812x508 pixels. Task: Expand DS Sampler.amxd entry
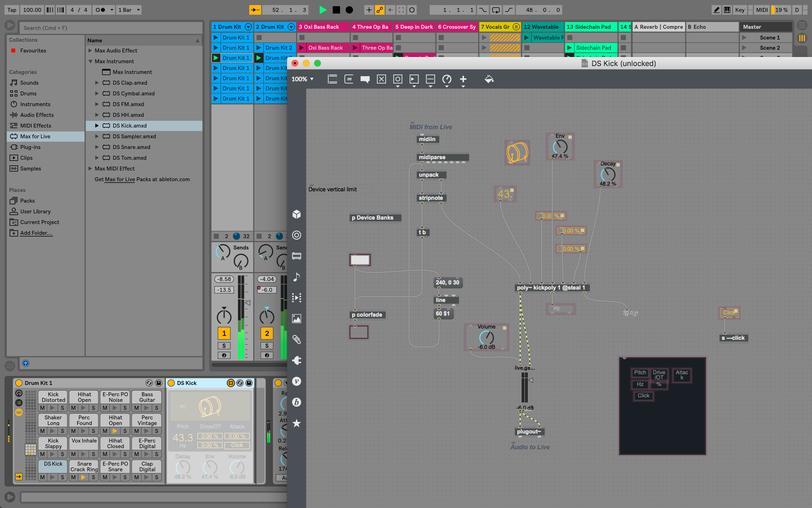tap(96, 137)
